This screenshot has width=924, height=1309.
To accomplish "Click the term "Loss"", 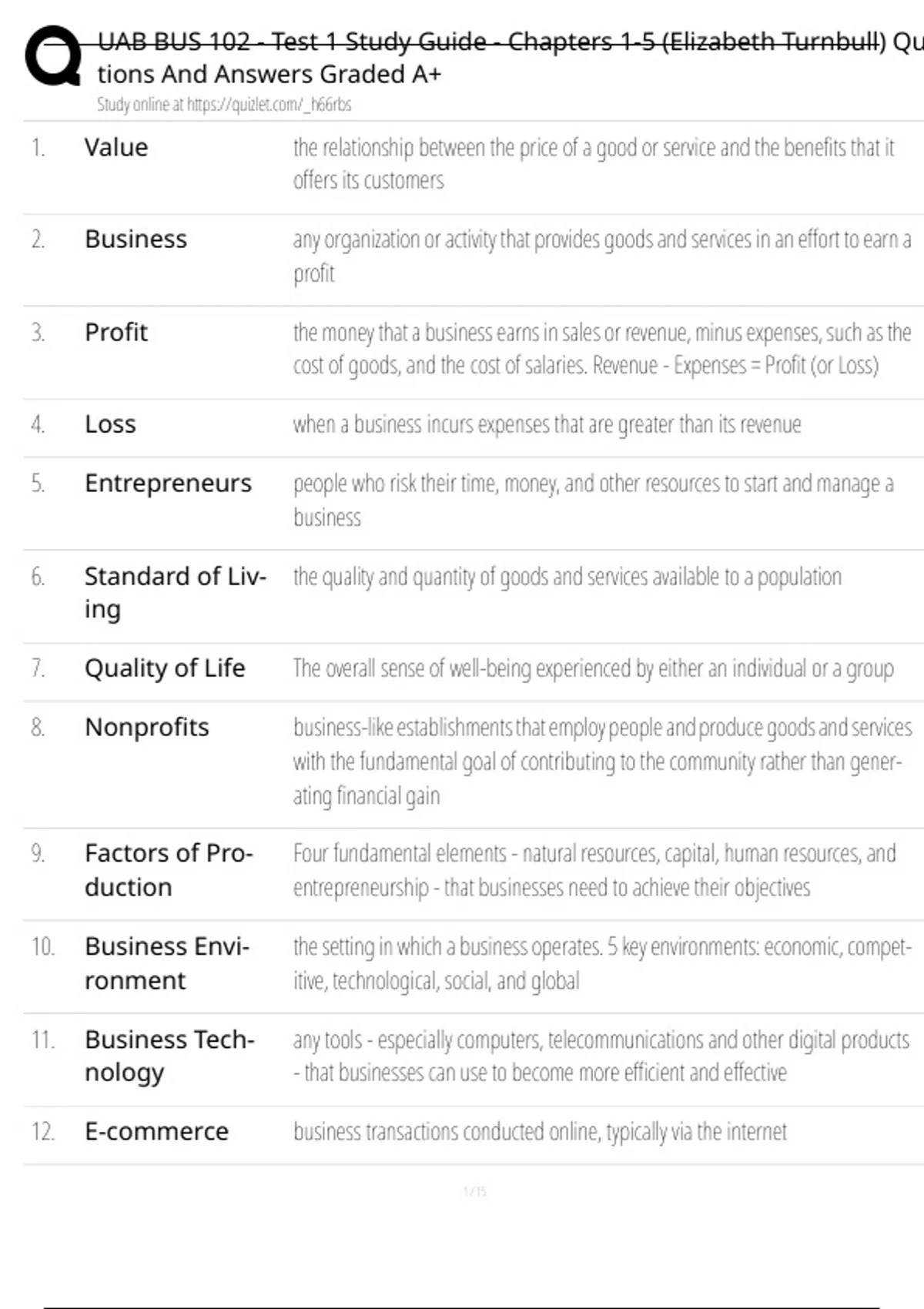I will pos(110,424).
